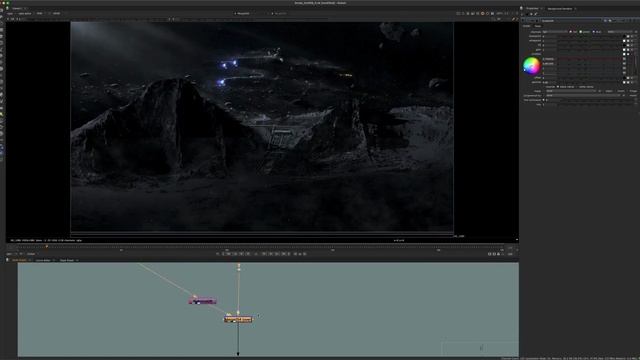This screenshot has width=640, height=360.
Task: Switch to the Curve Editor tab
Action: click(x=43, y=260)
